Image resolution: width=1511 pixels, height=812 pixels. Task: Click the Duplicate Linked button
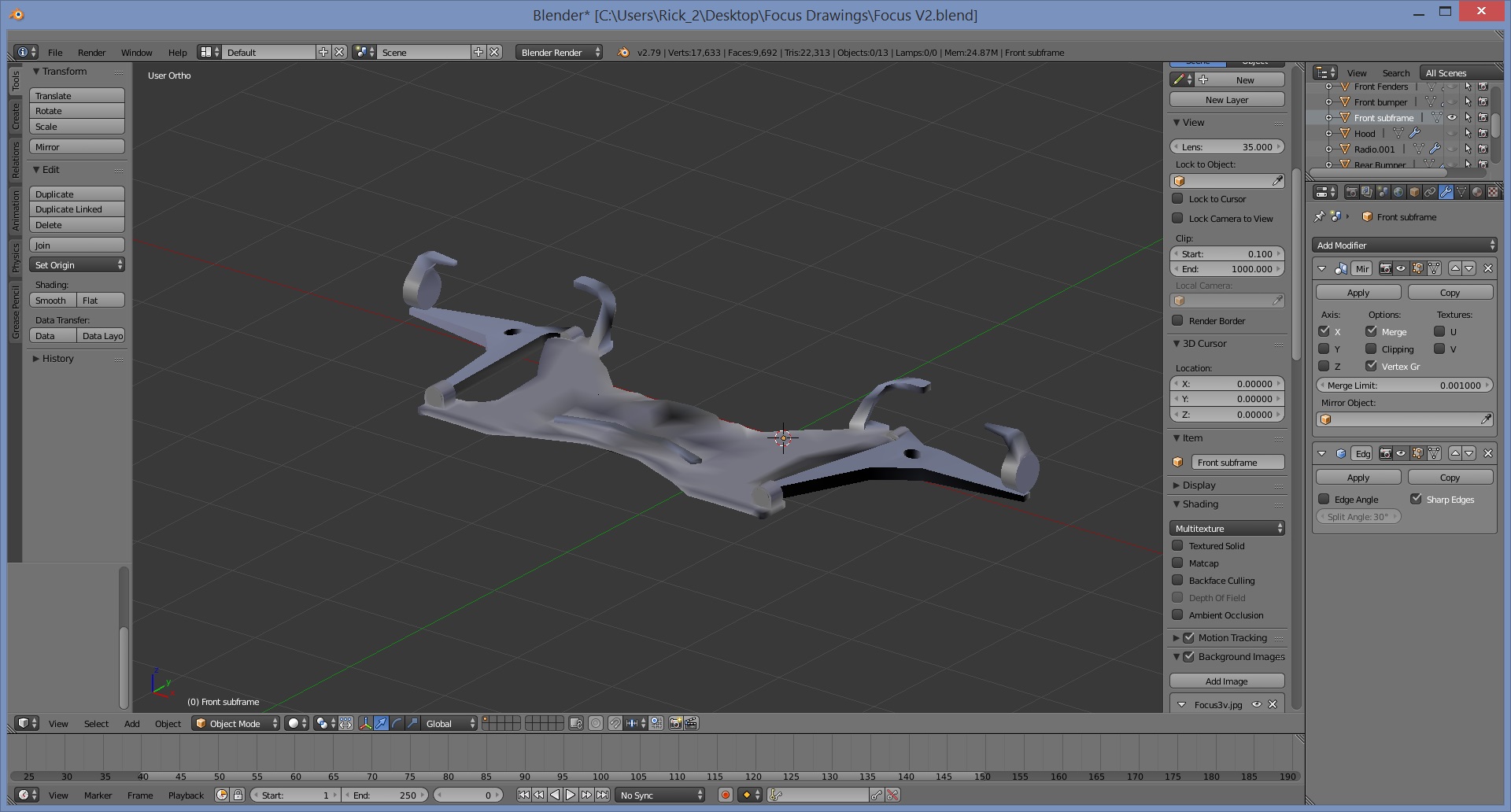(77, 209)
